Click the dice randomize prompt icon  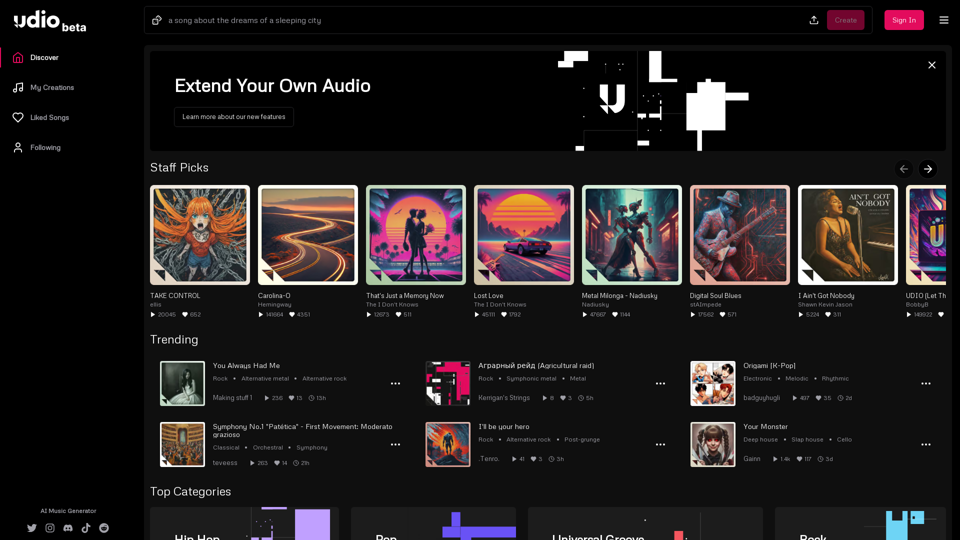[x=157, y=20]
